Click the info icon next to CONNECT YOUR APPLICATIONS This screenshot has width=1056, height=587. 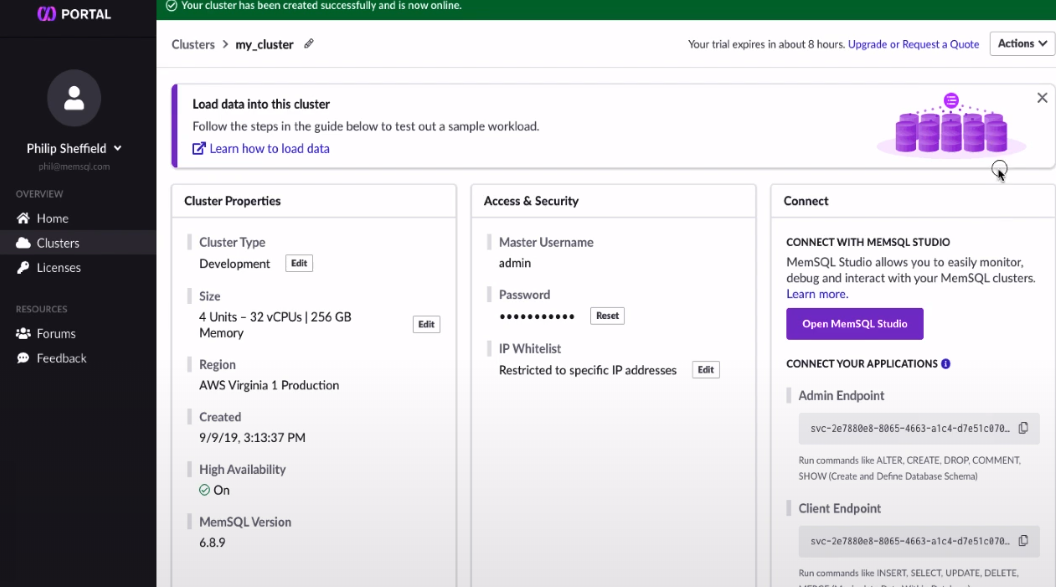click(946, 363)
